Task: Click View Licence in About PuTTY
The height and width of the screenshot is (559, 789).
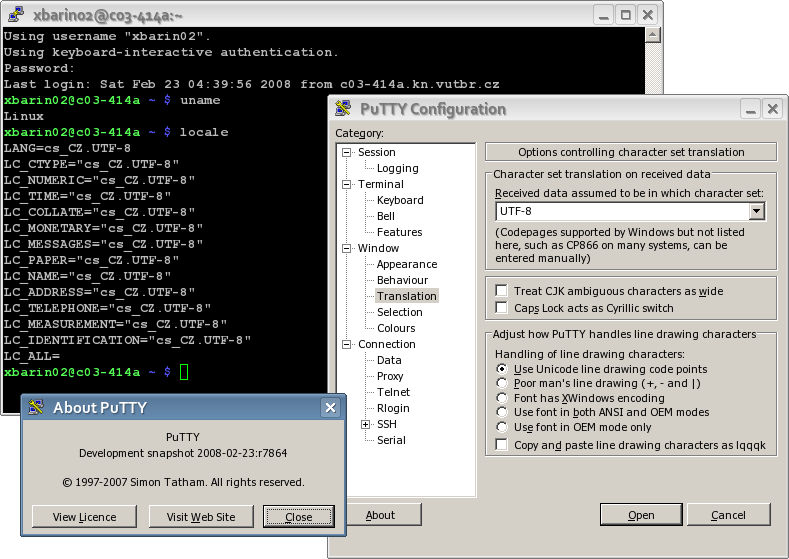Action: click(84, 517)
